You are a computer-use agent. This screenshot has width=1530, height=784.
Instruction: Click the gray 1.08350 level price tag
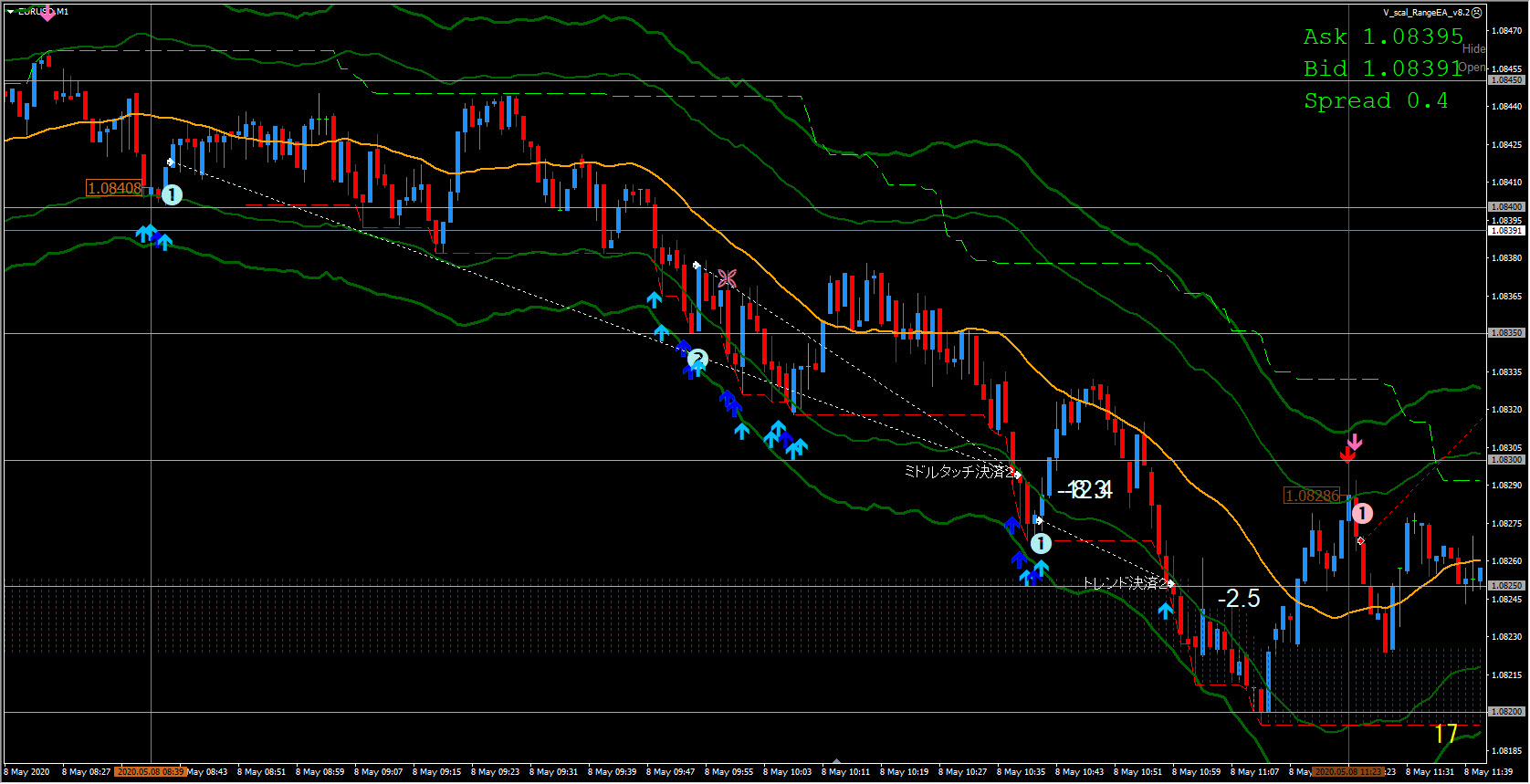(1506, 333)
